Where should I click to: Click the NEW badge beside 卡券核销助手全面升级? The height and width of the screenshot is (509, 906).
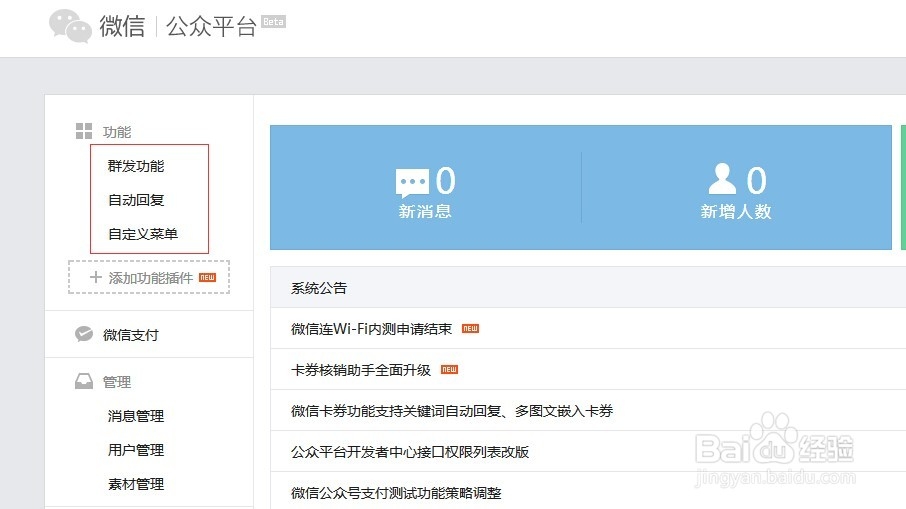point(450,369)
